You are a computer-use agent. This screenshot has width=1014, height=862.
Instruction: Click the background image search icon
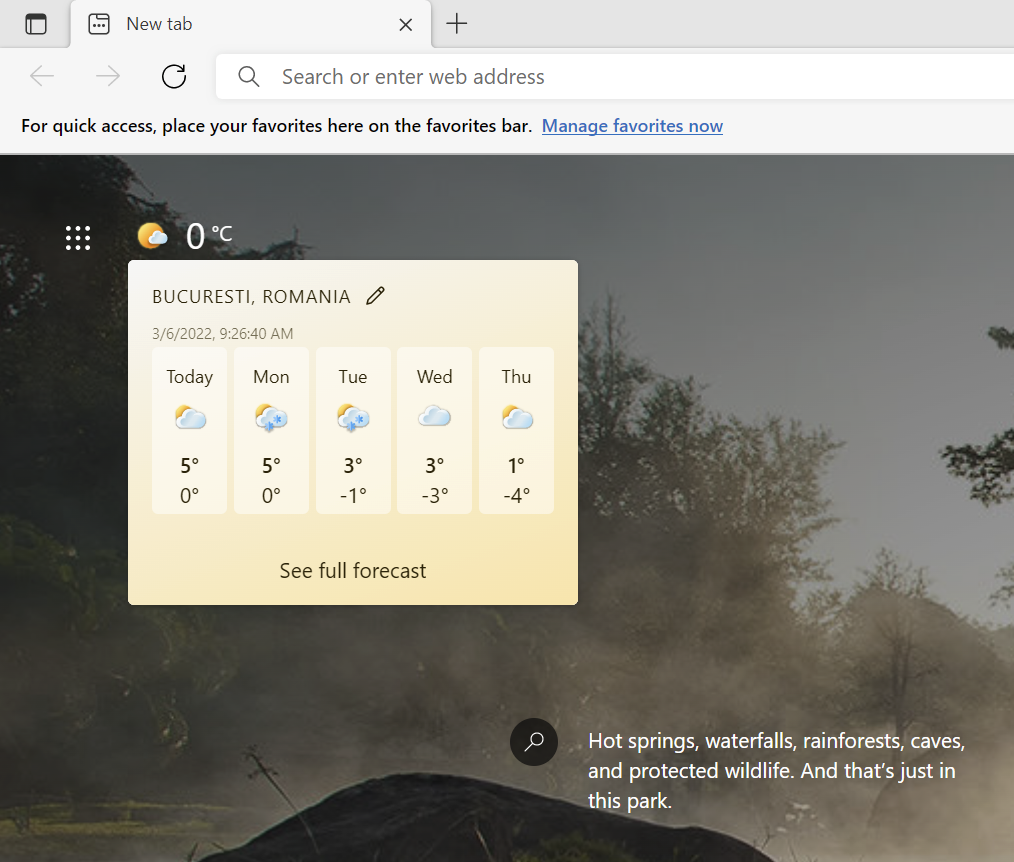(x=534, y=742)
